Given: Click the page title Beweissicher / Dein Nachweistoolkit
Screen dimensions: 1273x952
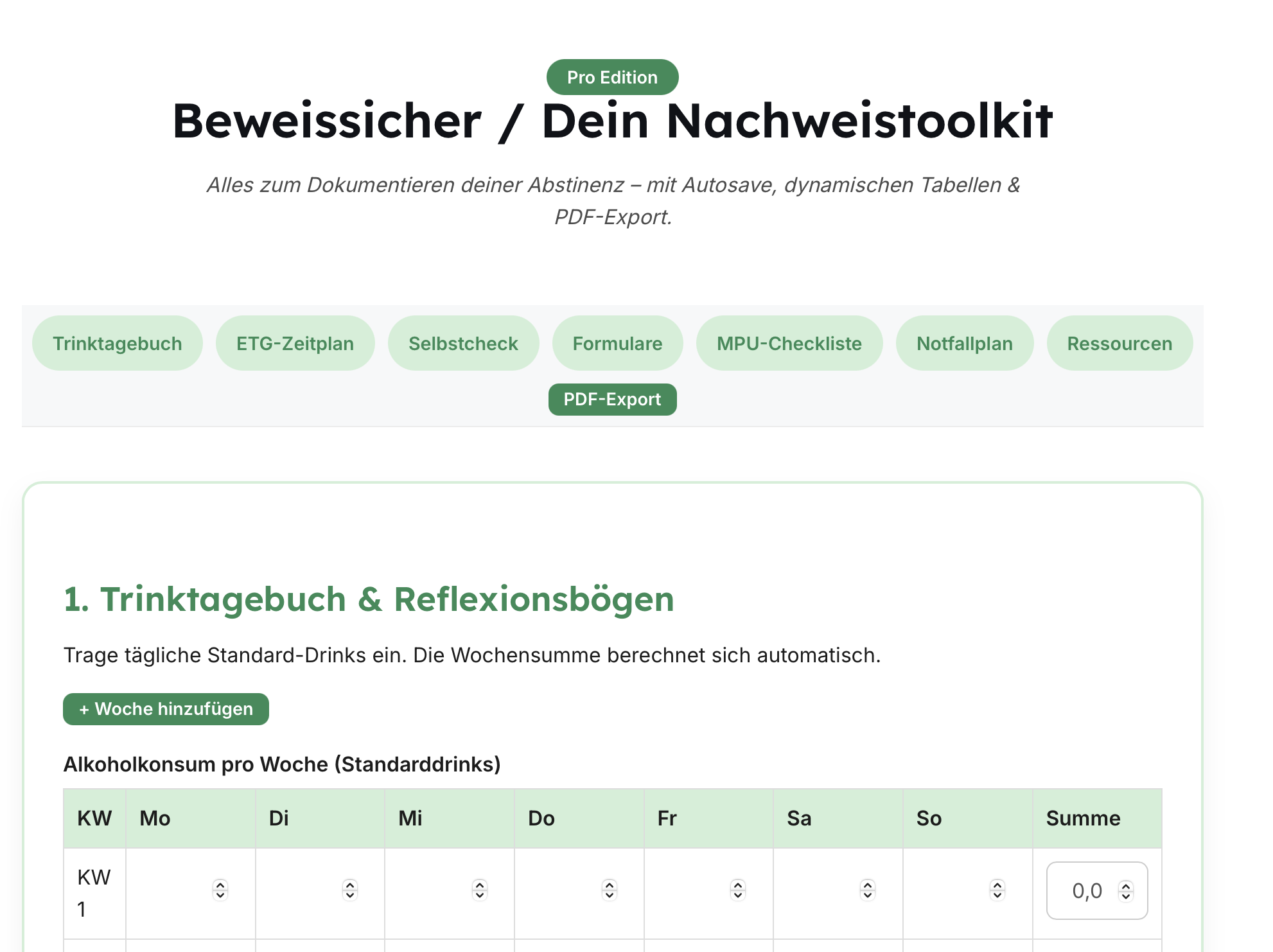Looking at the screenshot, I should 613,121.
